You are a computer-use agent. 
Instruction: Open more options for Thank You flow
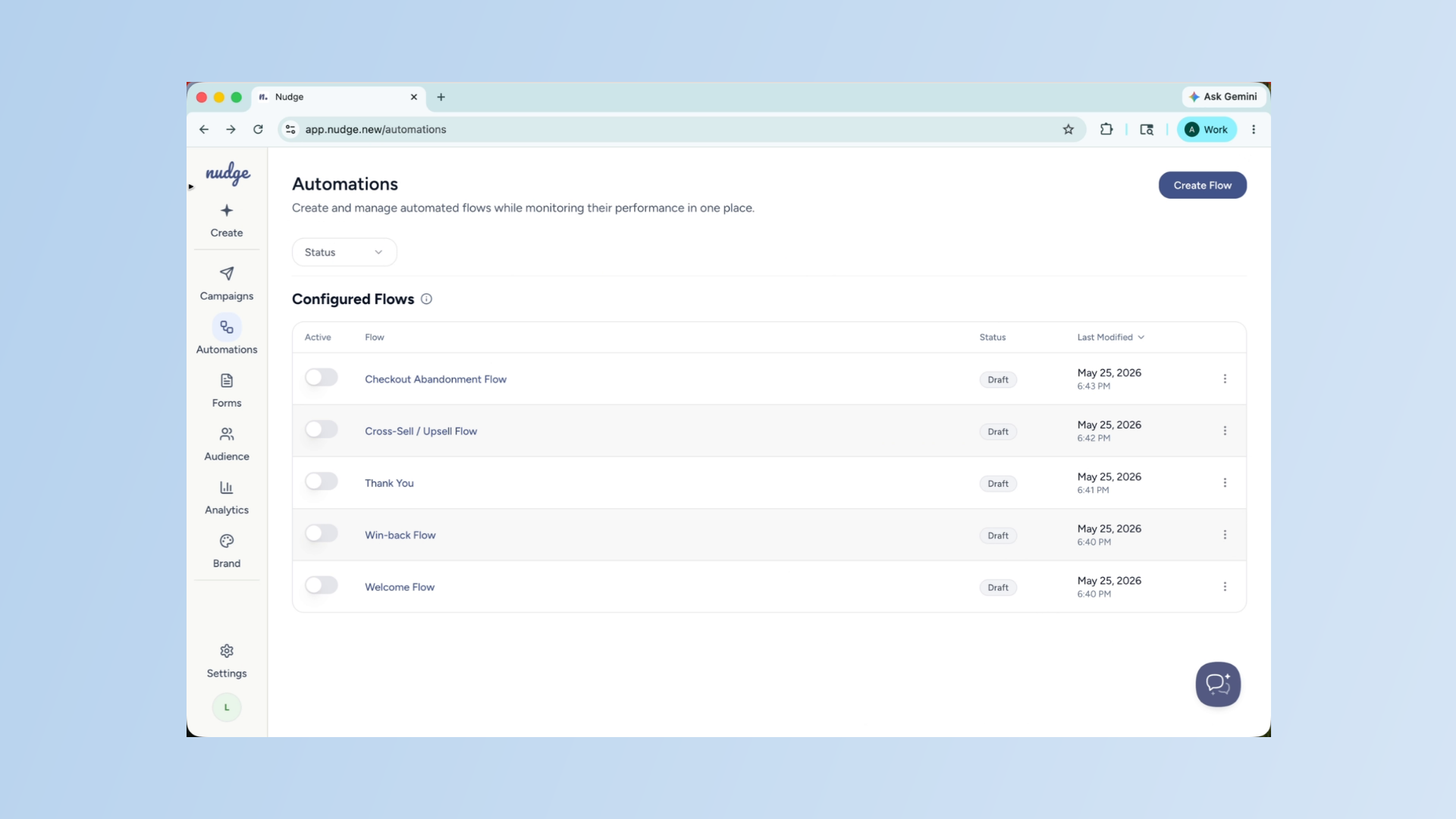pos(1225,483)
